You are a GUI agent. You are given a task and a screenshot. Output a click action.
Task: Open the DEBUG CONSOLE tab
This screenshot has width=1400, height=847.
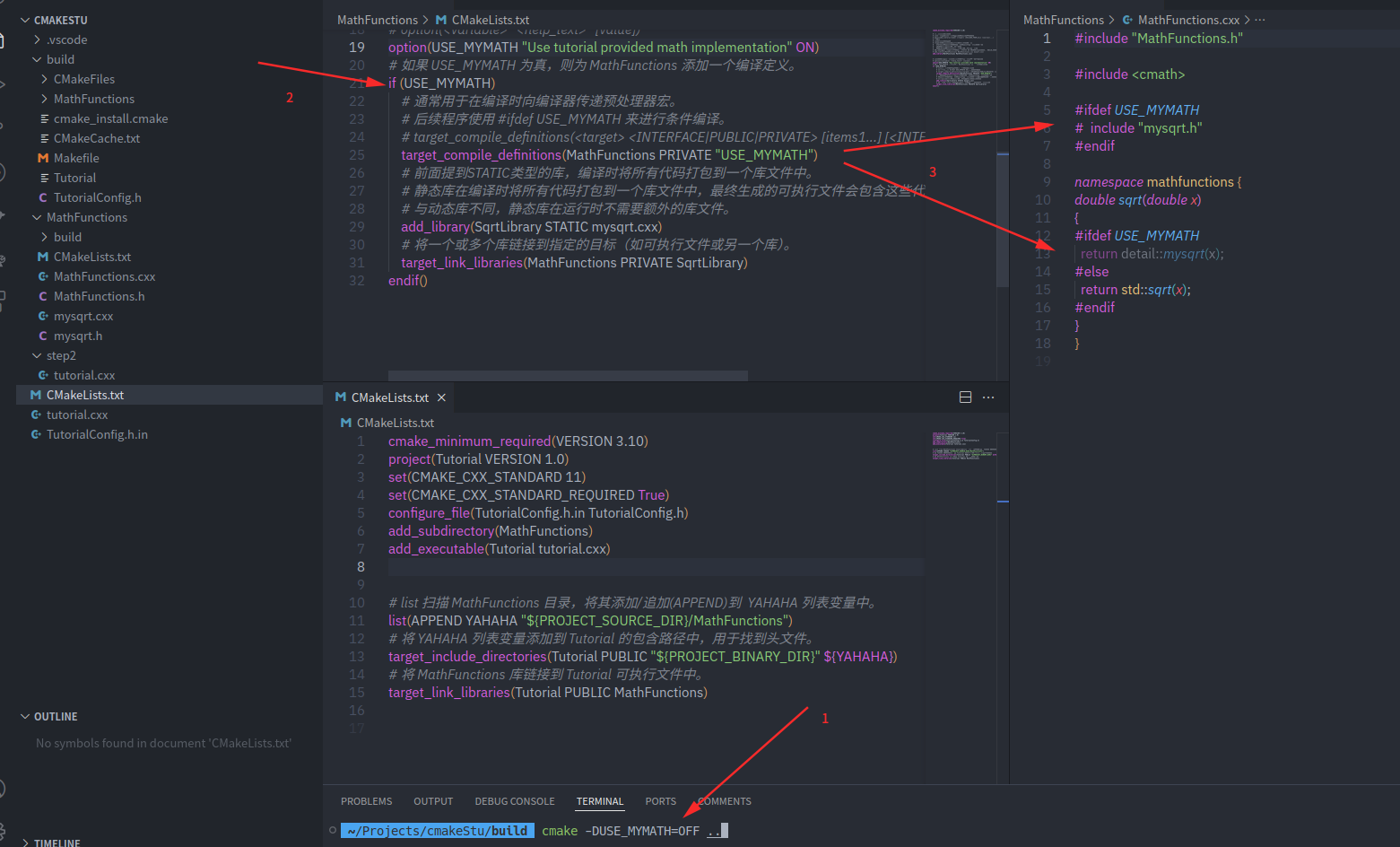514,801
